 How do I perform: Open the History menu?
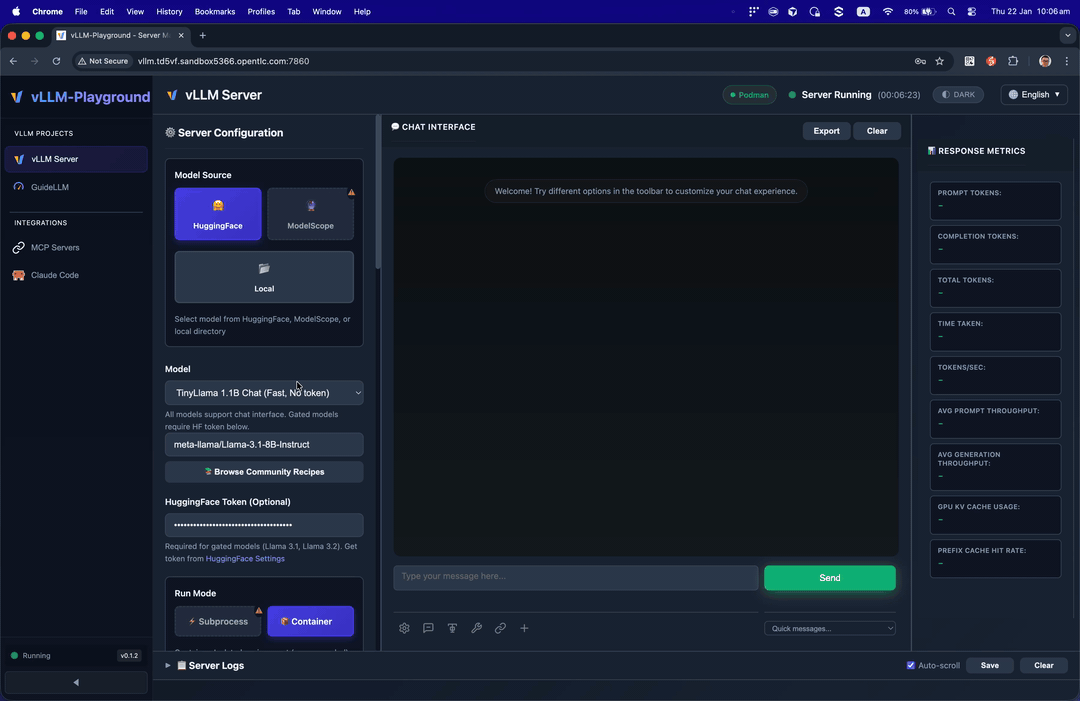click(169, 12)
